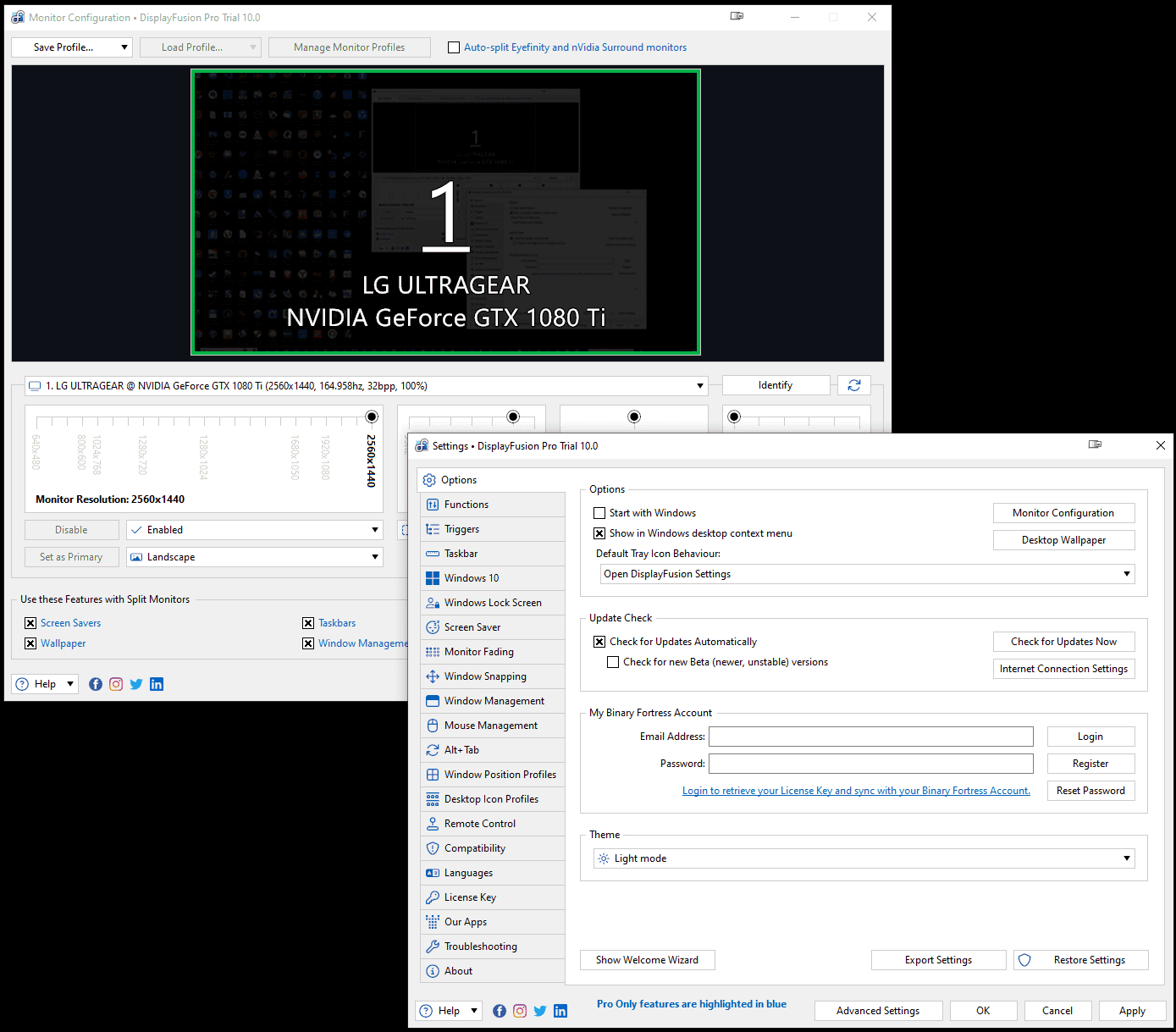Toggle Auto-split Eyefinity and nVidia Surround checkbox
Viewport: 1176px width, 1032px height.
pos(454,47)
